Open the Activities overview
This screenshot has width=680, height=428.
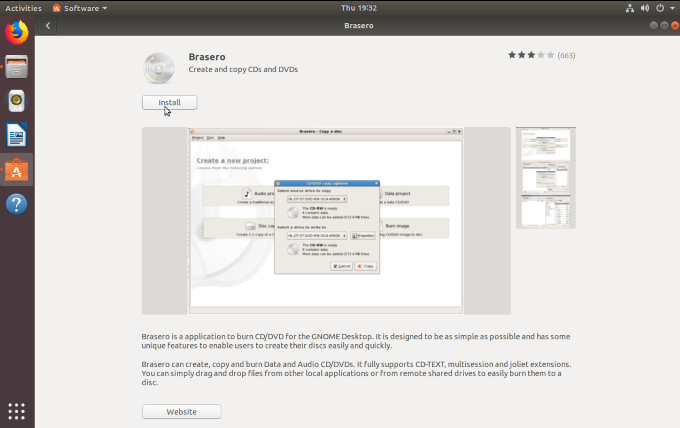pyautogui.click(x=23, y=8)
